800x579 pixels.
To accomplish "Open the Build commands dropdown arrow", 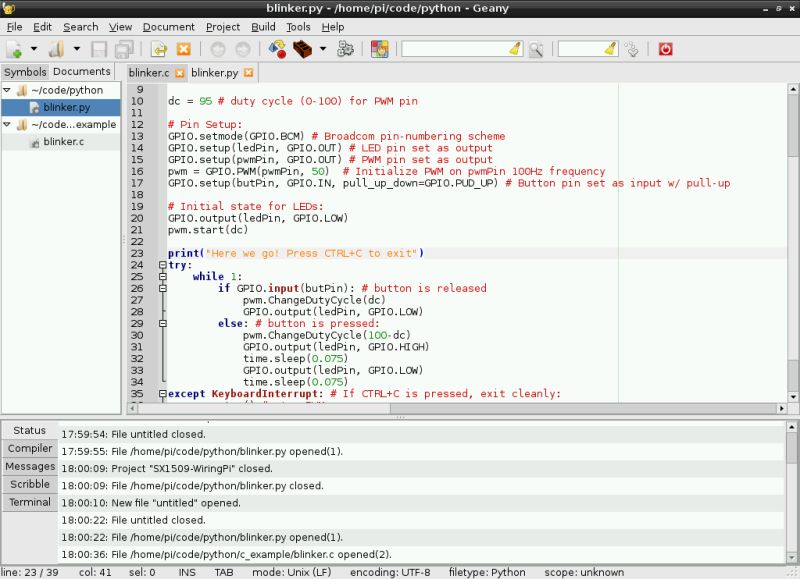I will [322, 48].
